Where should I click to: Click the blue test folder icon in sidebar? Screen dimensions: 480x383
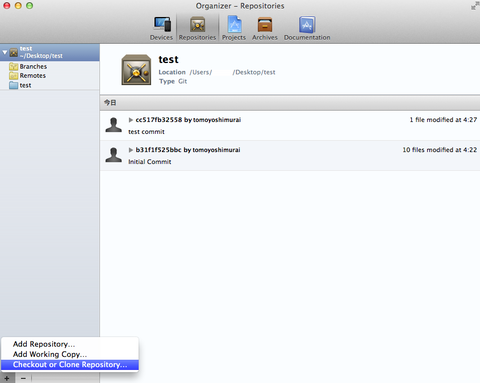[x=14, y=85]
